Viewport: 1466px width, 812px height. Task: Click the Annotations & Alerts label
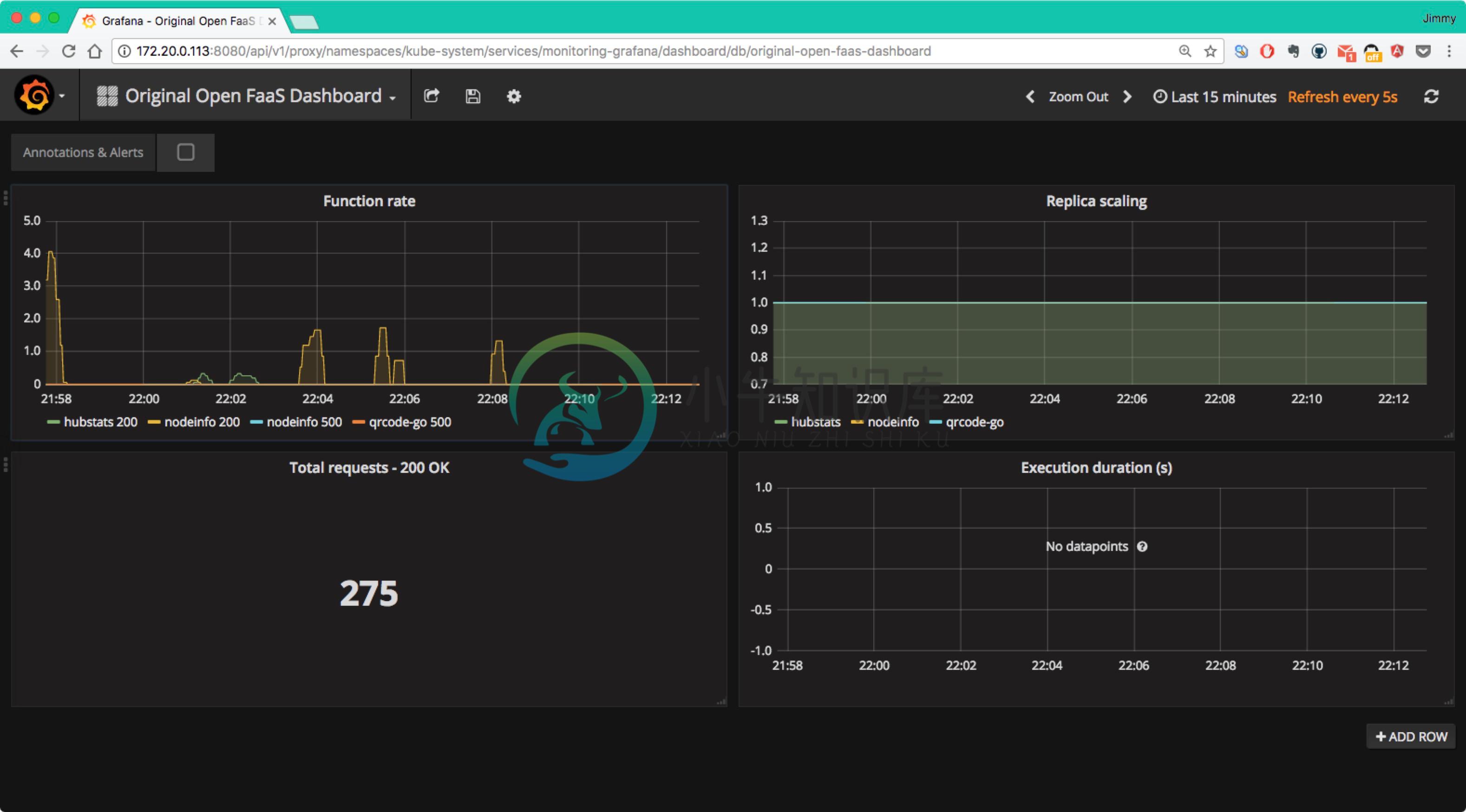point(83,152)
